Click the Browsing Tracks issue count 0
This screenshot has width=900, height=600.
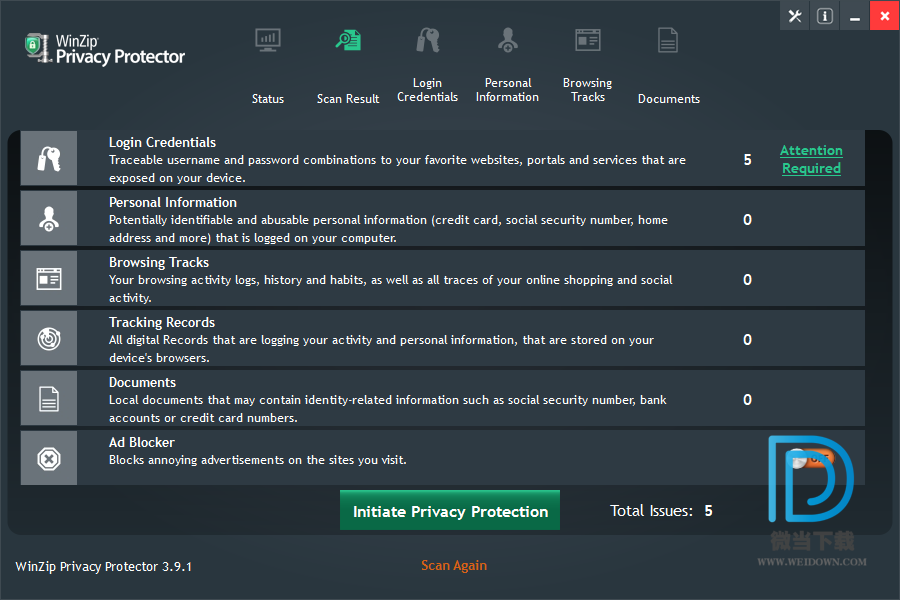point(747,280)
